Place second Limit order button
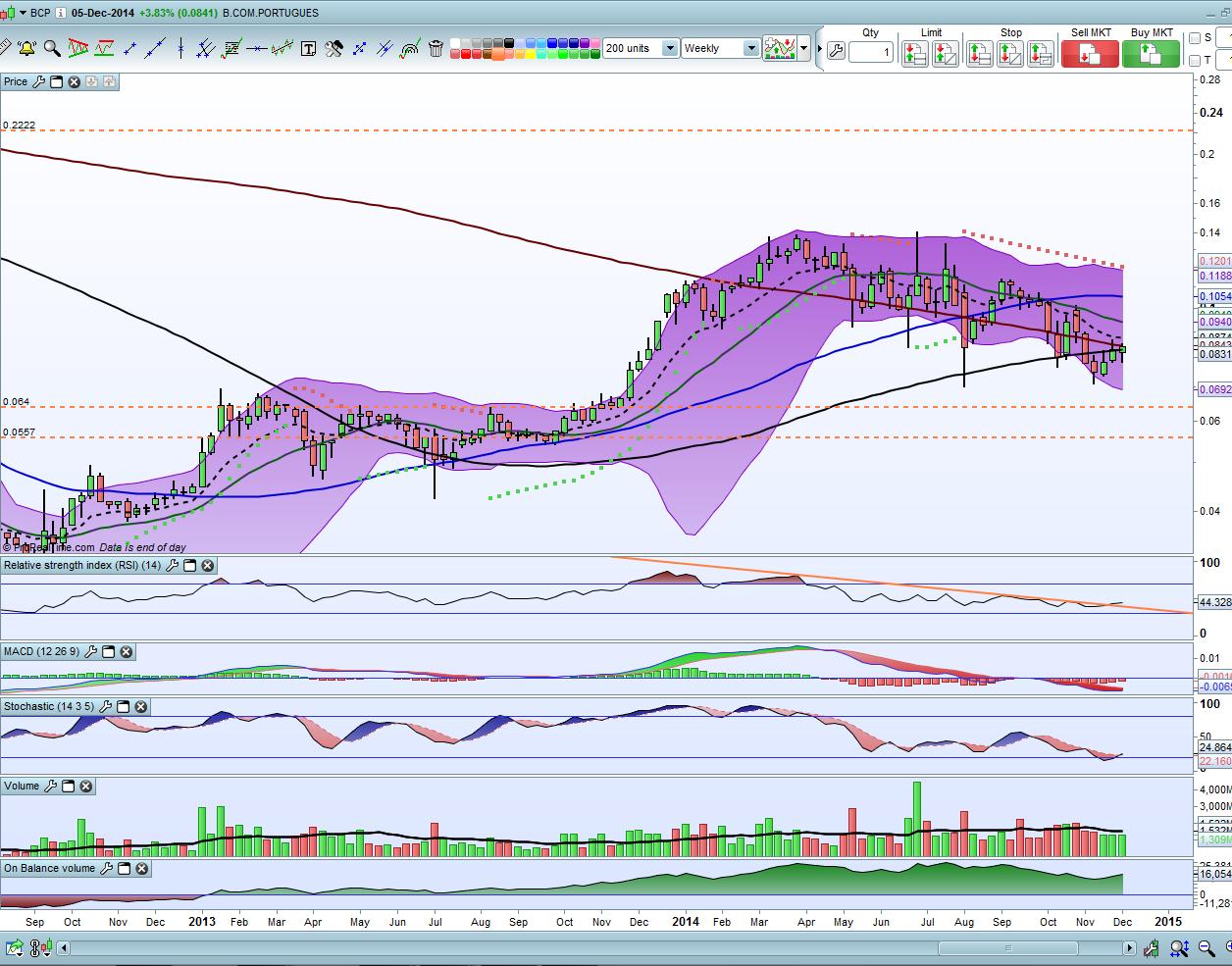This screenshot has width=1232, height=966. click(x=946, y=54)
